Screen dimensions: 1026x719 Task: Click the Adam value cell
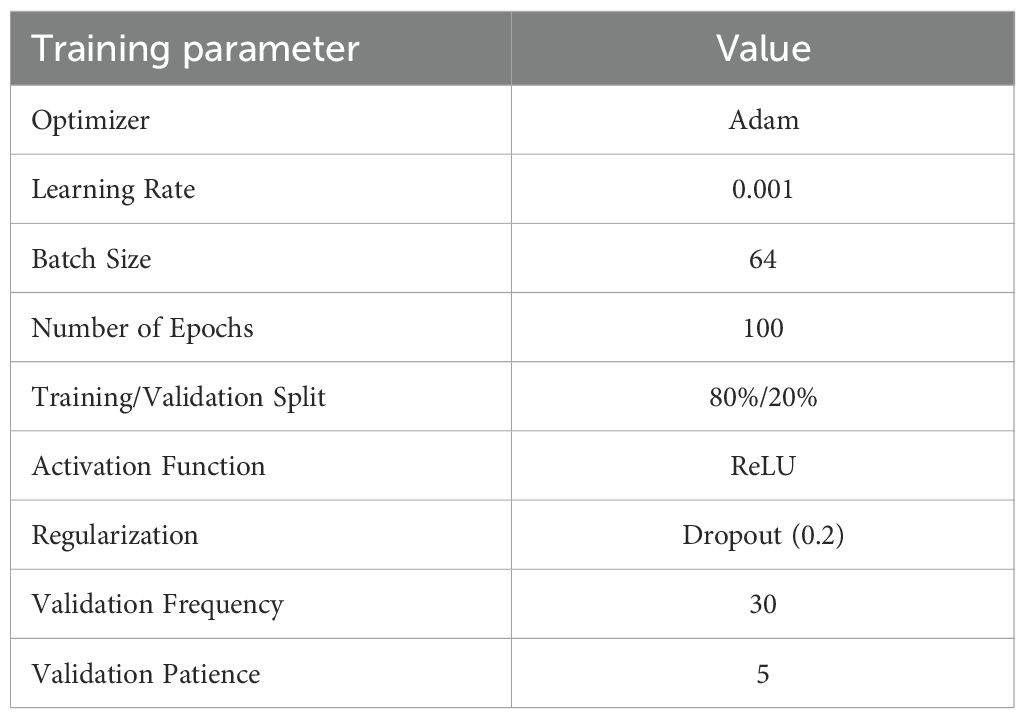[x=763, y=121]
